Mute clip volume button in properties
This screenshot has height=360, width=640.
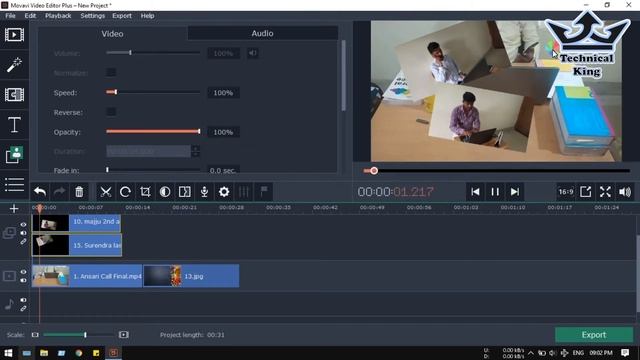(253, 53)
